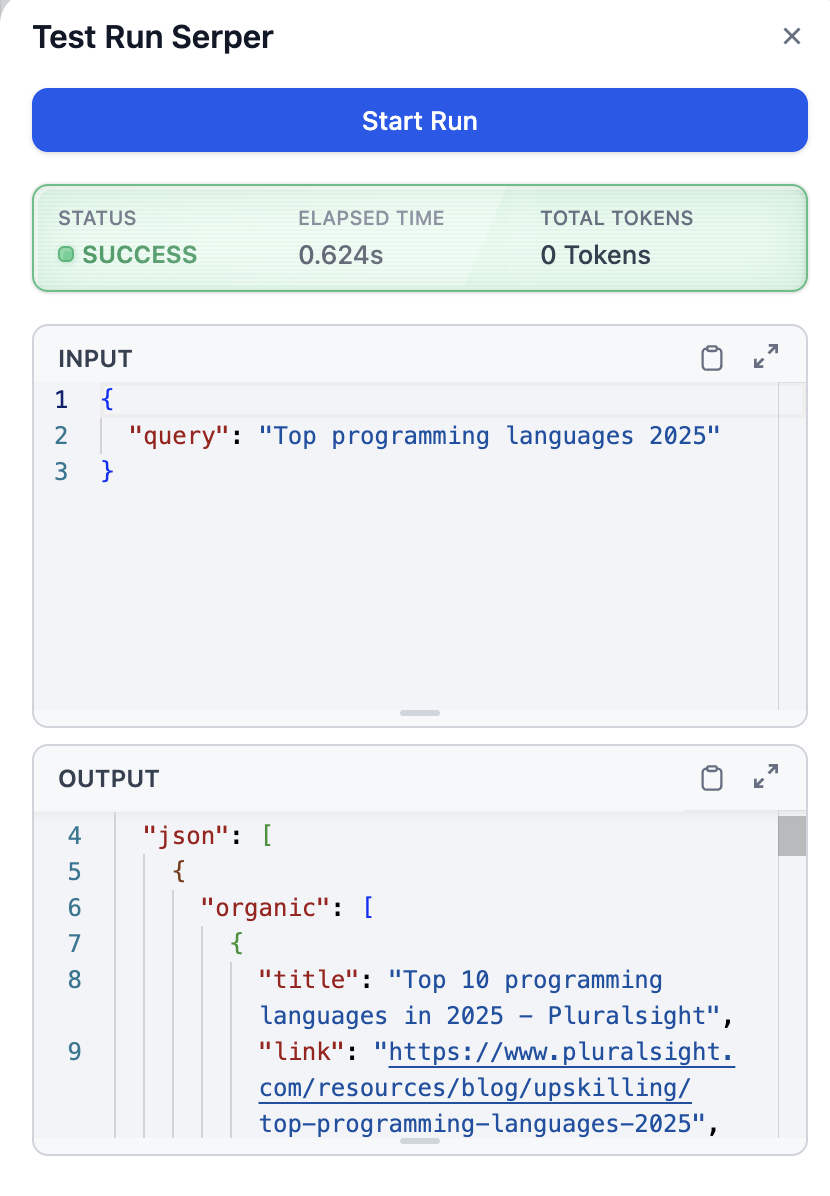Viewport: 830px width, 1196px height.
Task: Click the 0.624s elapsed time value
Action: click(340, 255)
